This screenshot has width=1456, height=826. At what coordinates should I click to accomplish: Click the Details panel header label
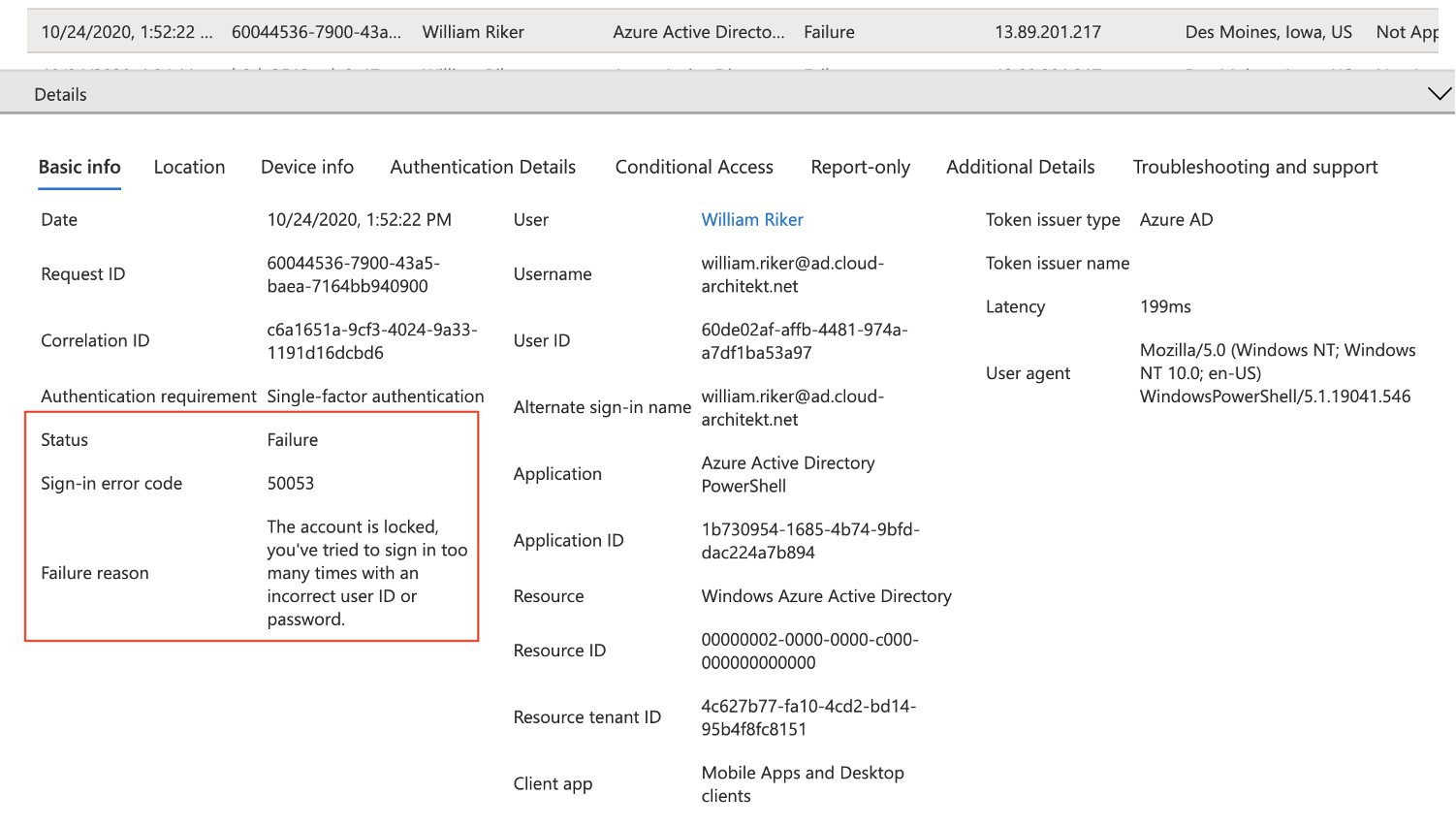[x=61, y=95]
